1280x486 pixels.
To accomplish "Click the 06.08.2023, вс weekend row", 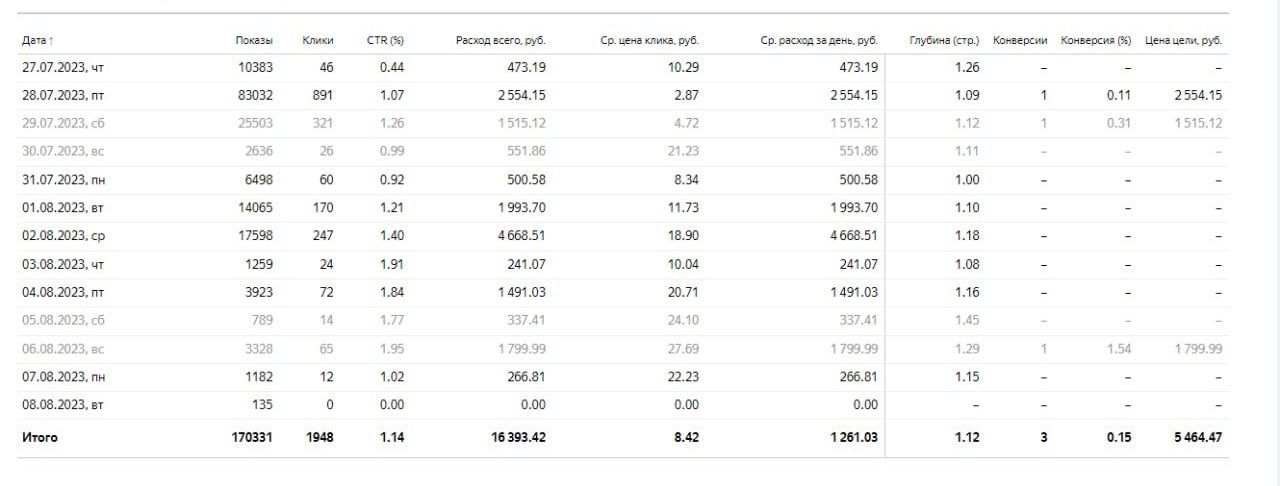I will click(622, 348).
